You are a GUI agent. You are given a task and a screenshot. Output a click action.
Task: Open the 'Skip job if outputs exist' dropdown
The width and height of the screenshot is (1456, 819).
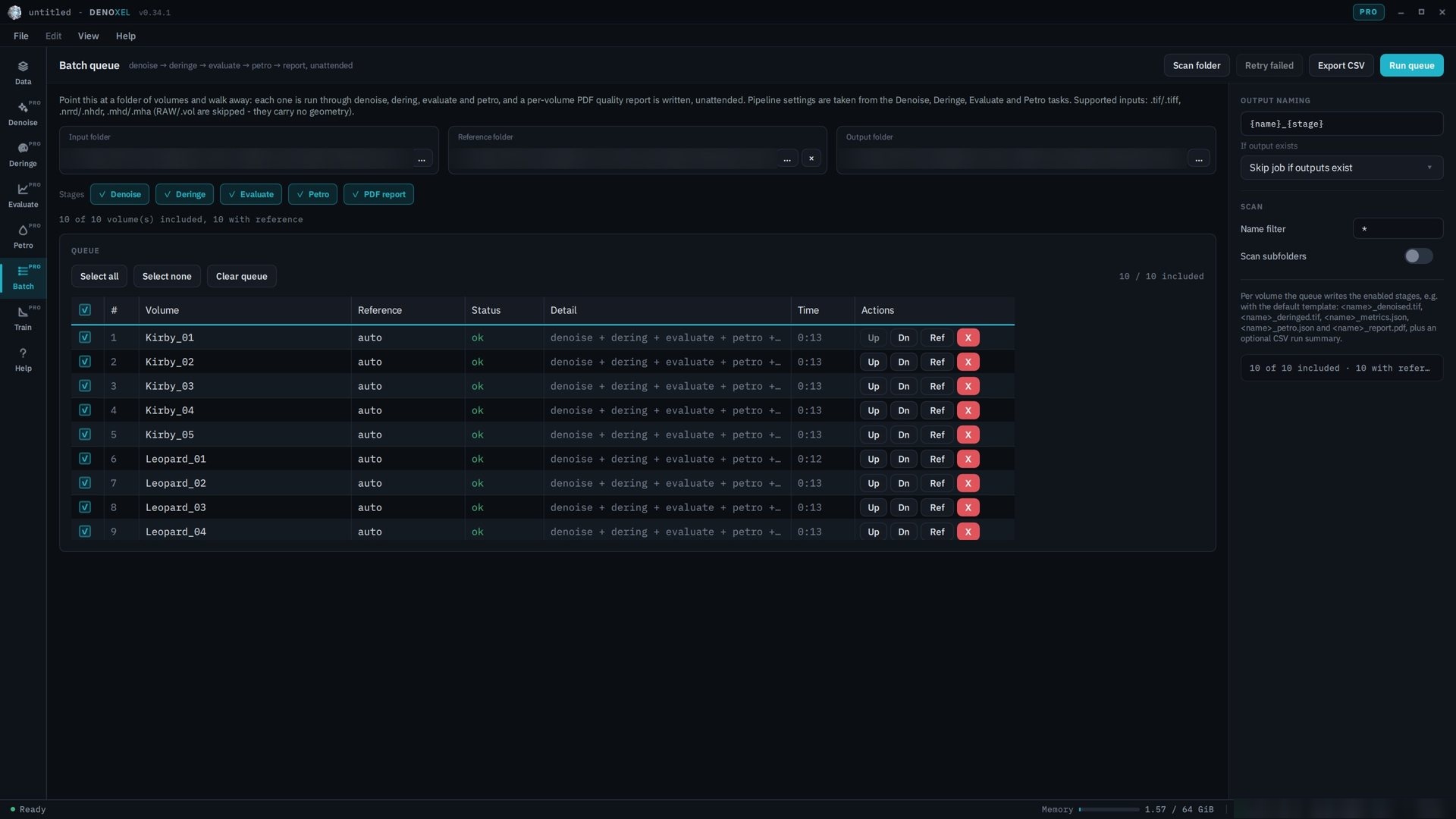1341,168
